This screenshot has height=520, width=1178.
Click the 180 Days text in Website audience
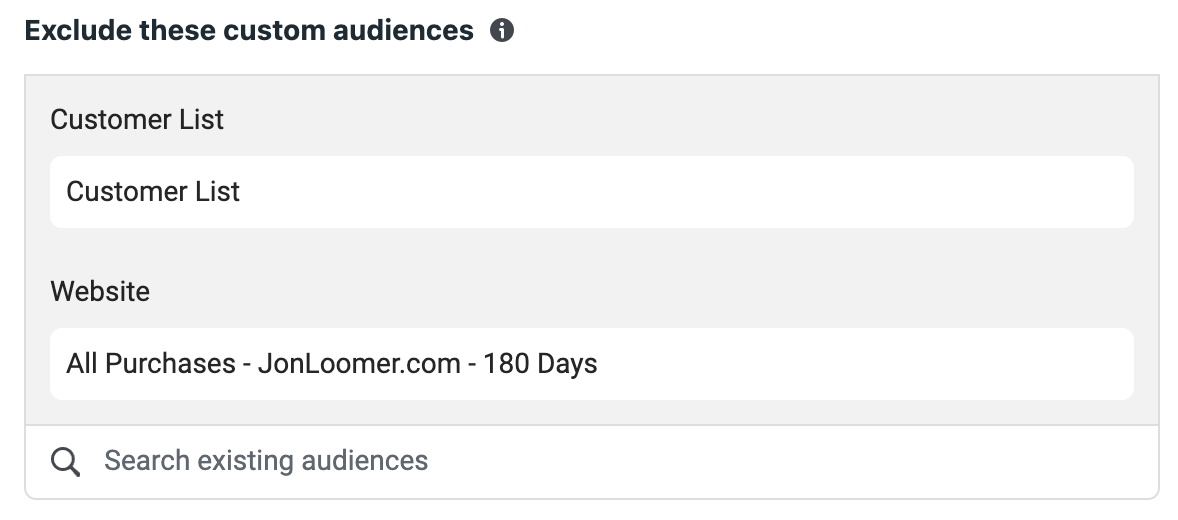(540, 364)
